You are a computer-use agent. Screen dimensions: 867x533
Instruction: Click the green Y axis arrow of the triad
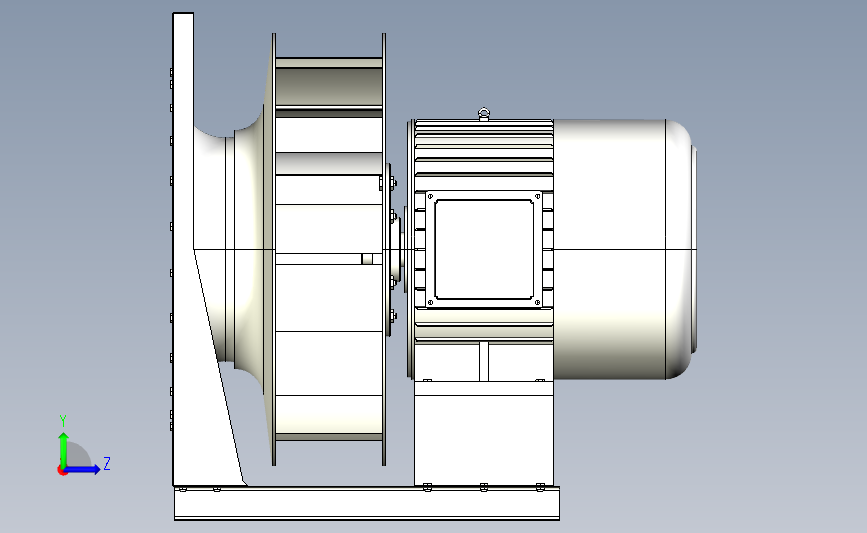point(63,449)
